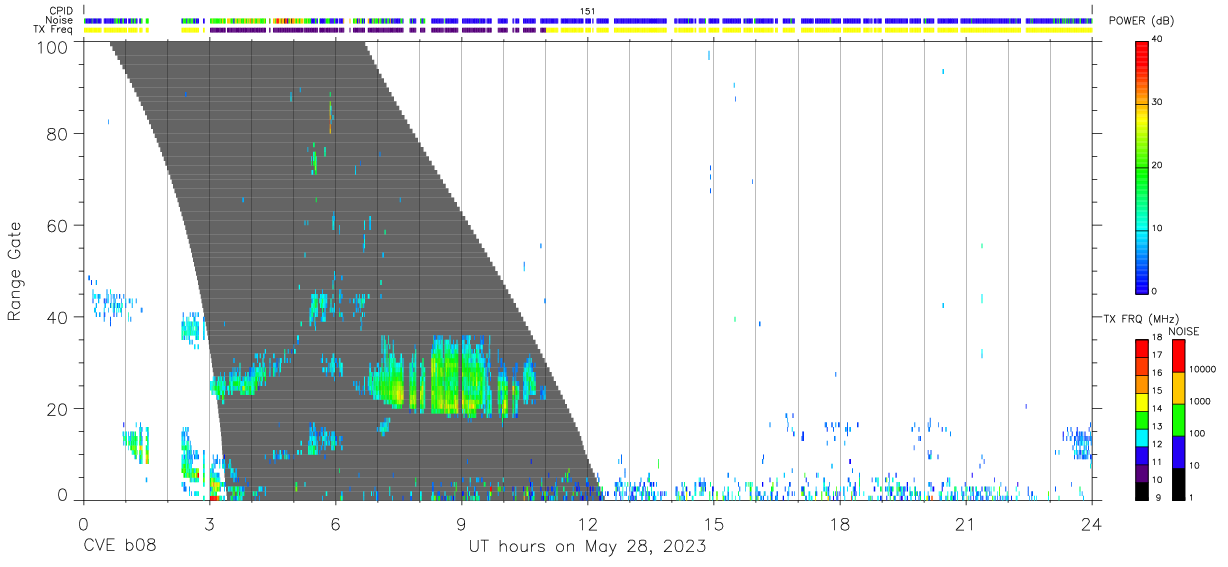Screen dimensions: 1228x567
Task: Click the CVE b08 radar beam label
Action: (119, 547)
